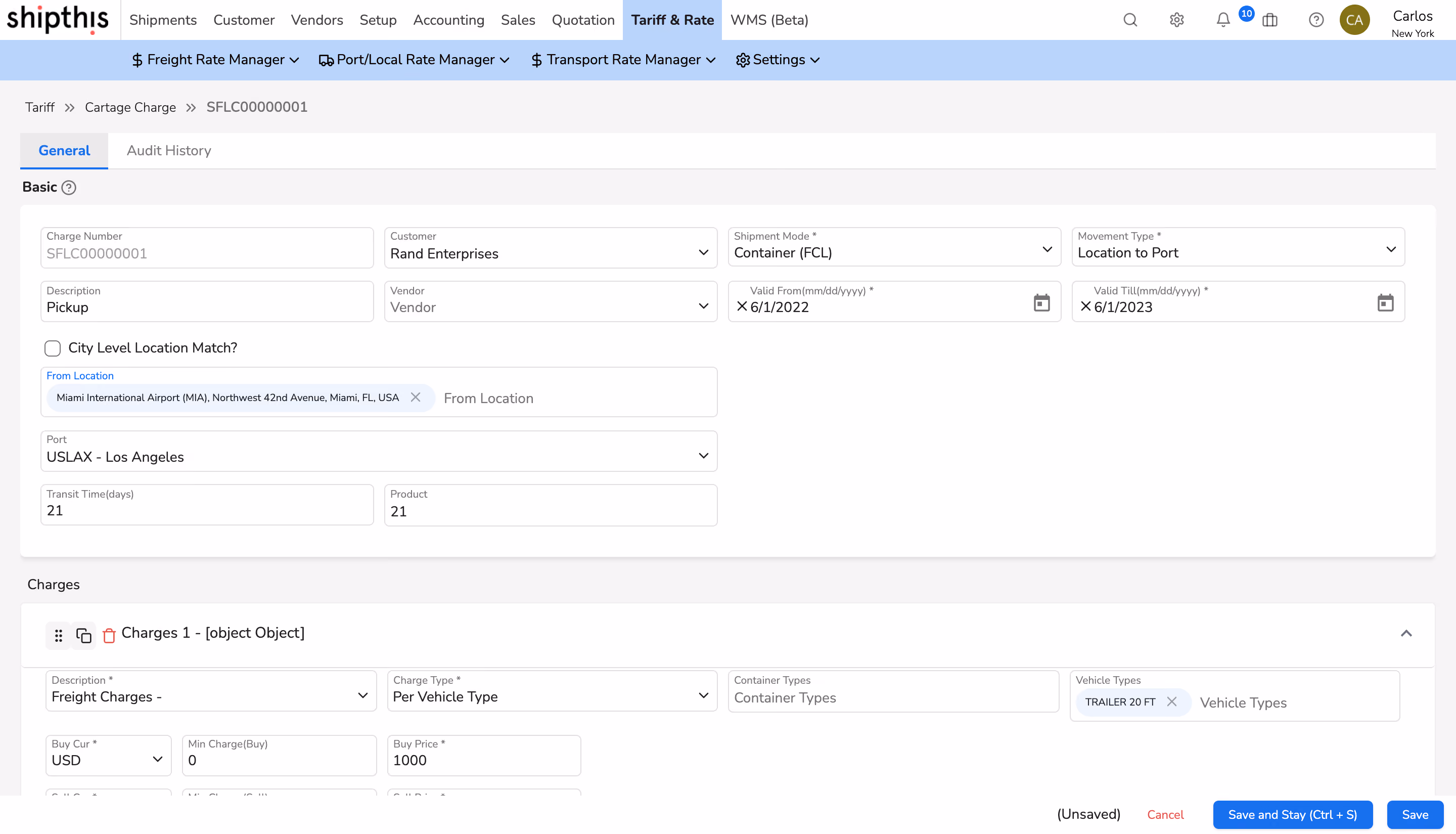Image resolution: width=1456 pixels, height=834 pixels.
Task: Remove TRAILER 20 FT vehicle chip
Action: [x=1172, y=701]
